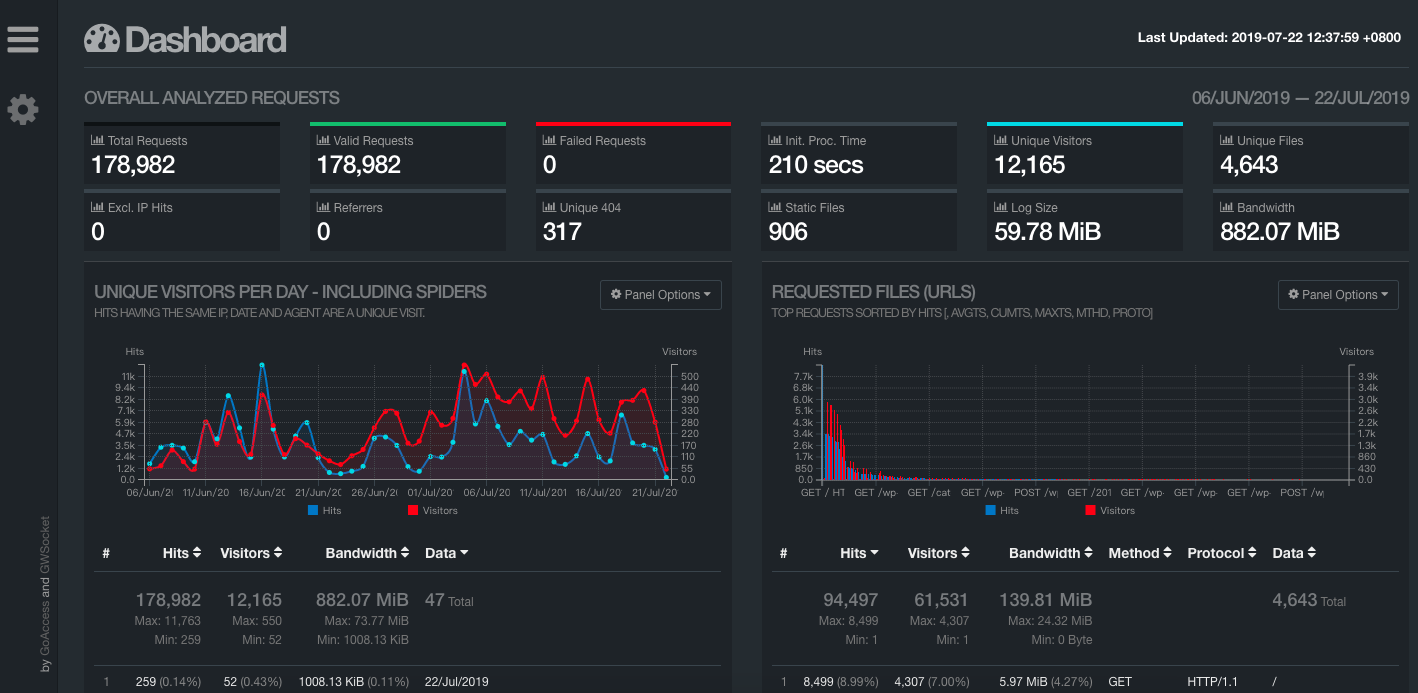Sort Unique Visitors table by Data column
This screenshot has height=693, width=1418.
tap(446, 553)
